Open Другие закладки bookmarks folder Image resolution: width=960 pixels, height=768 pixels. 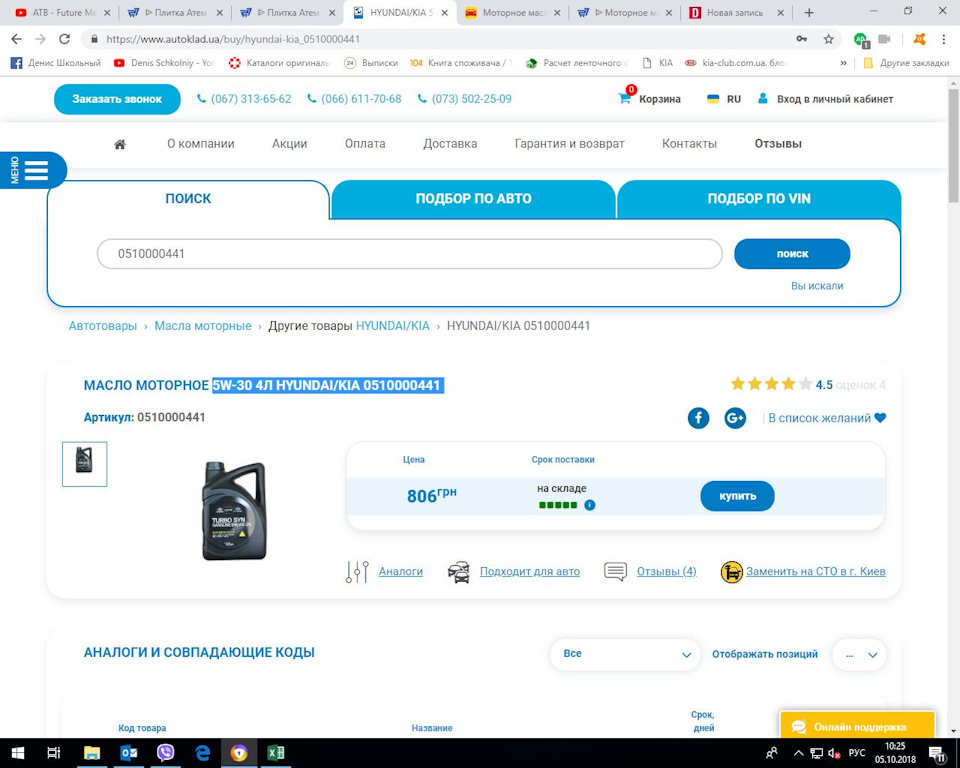pos(907,63)
